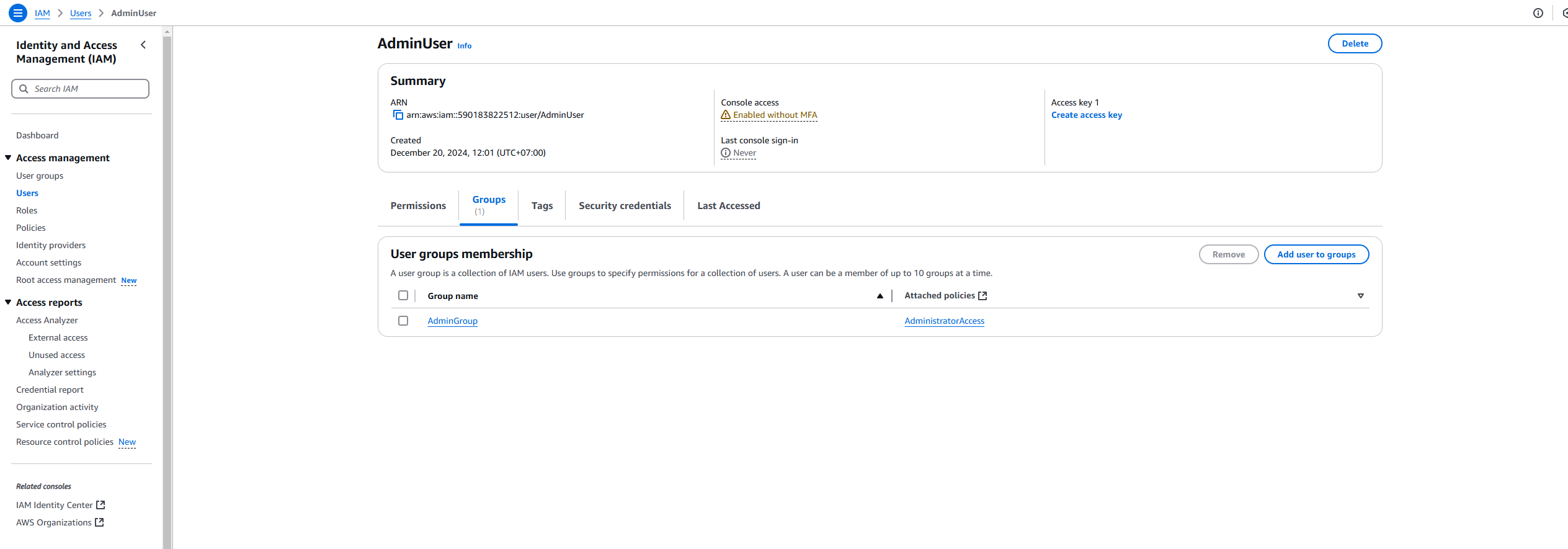The image size is (1568, 549).
Task: Open the AdminGroup link
Action: 452,321
